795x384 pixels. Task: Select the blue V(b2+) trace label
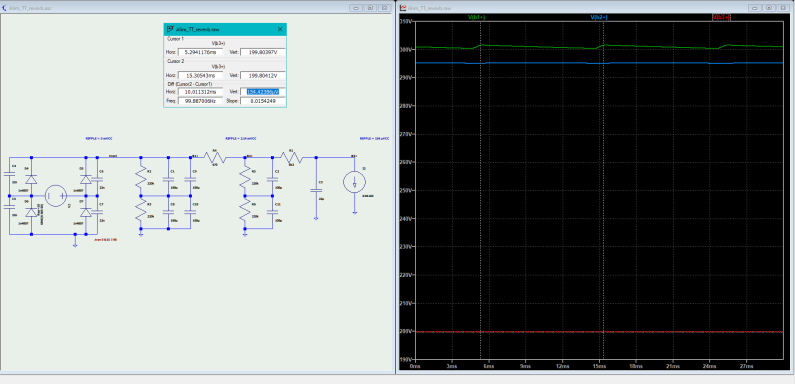click(599, 17)
